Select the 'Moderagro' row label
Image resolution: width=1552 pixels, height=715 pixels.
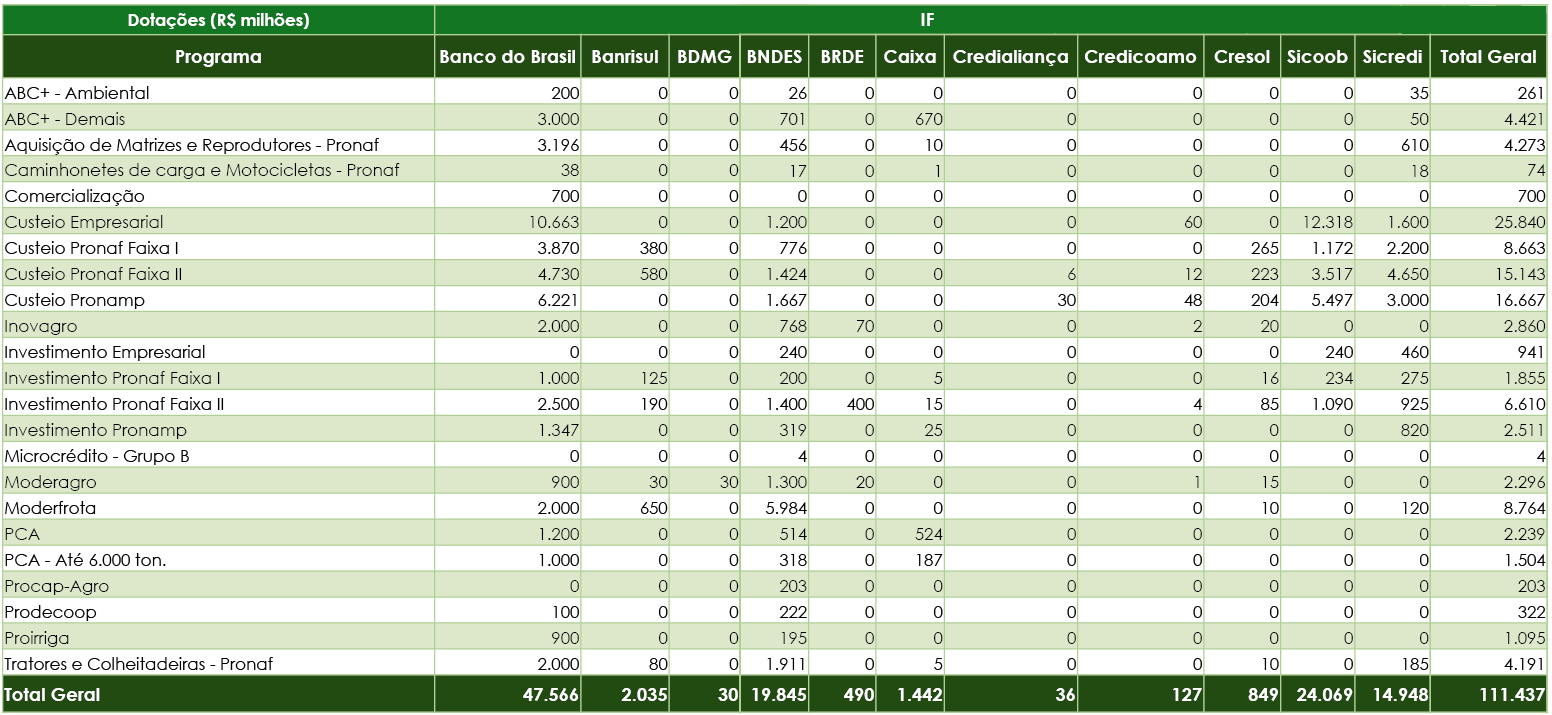(51, 482)
